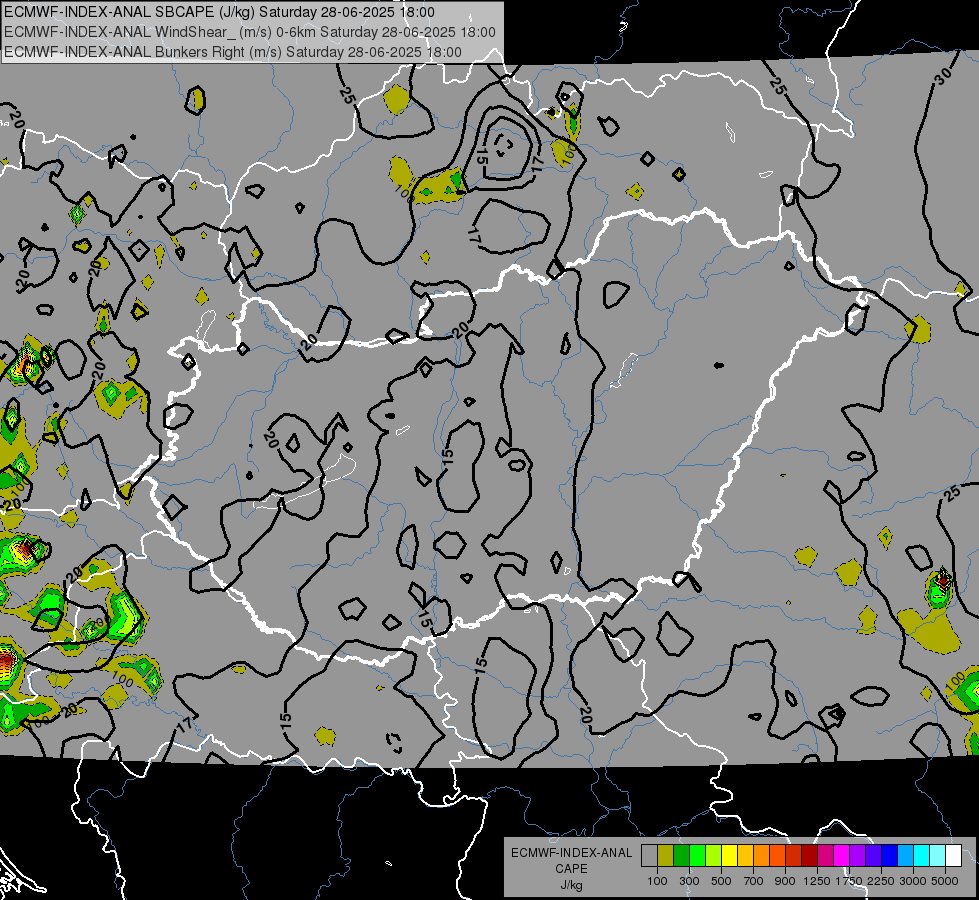Click the legend unit J/kg

click(571, 885)
